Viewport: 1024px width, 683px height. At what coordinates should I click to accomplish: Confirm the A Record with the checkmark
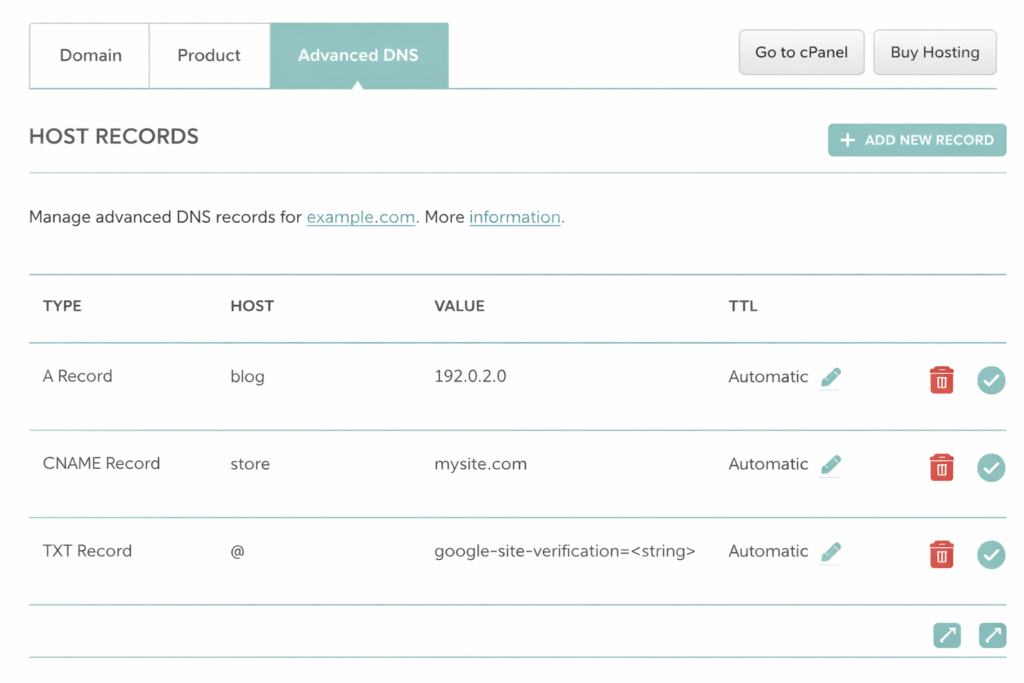tap(990, 380)
